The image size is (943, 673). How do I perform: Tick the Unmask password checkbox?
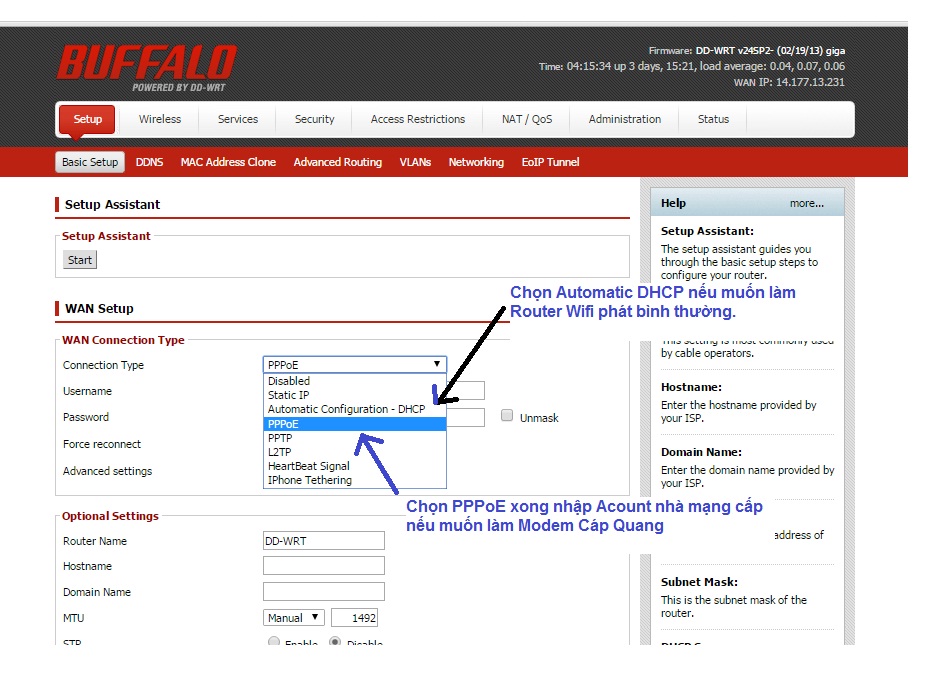click(507, 416)
